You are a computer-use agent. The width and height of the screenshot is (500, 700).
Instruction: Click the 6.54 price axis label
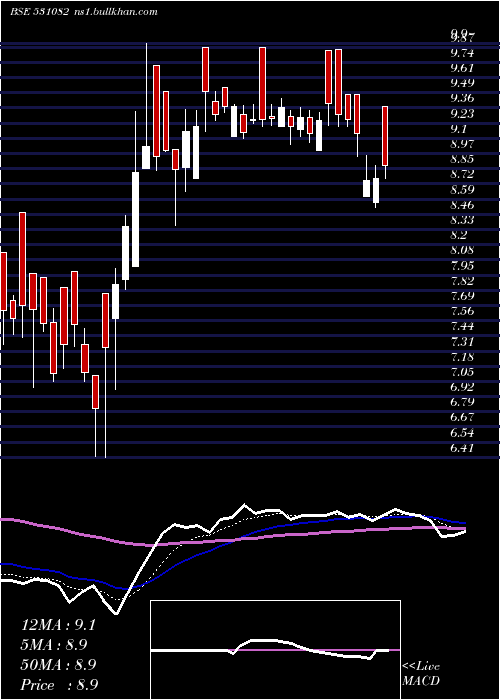(462, 433)
